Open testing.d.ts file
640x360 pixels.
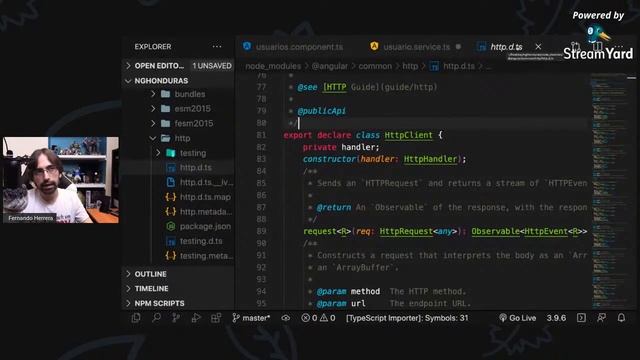pos(201,241)
